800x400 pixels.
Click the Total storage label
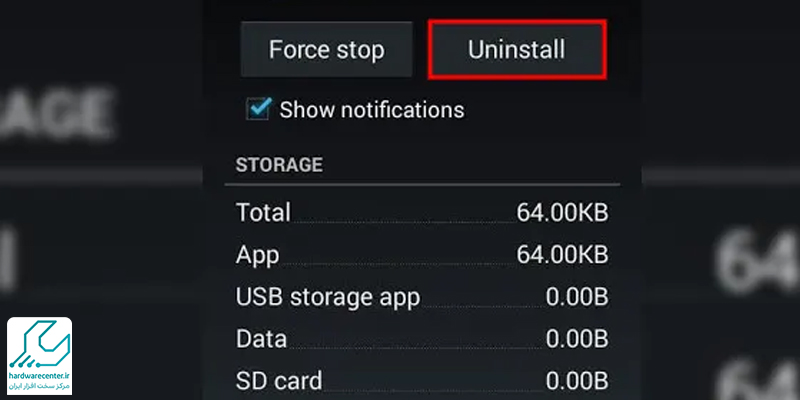click(x=263, y=212)
